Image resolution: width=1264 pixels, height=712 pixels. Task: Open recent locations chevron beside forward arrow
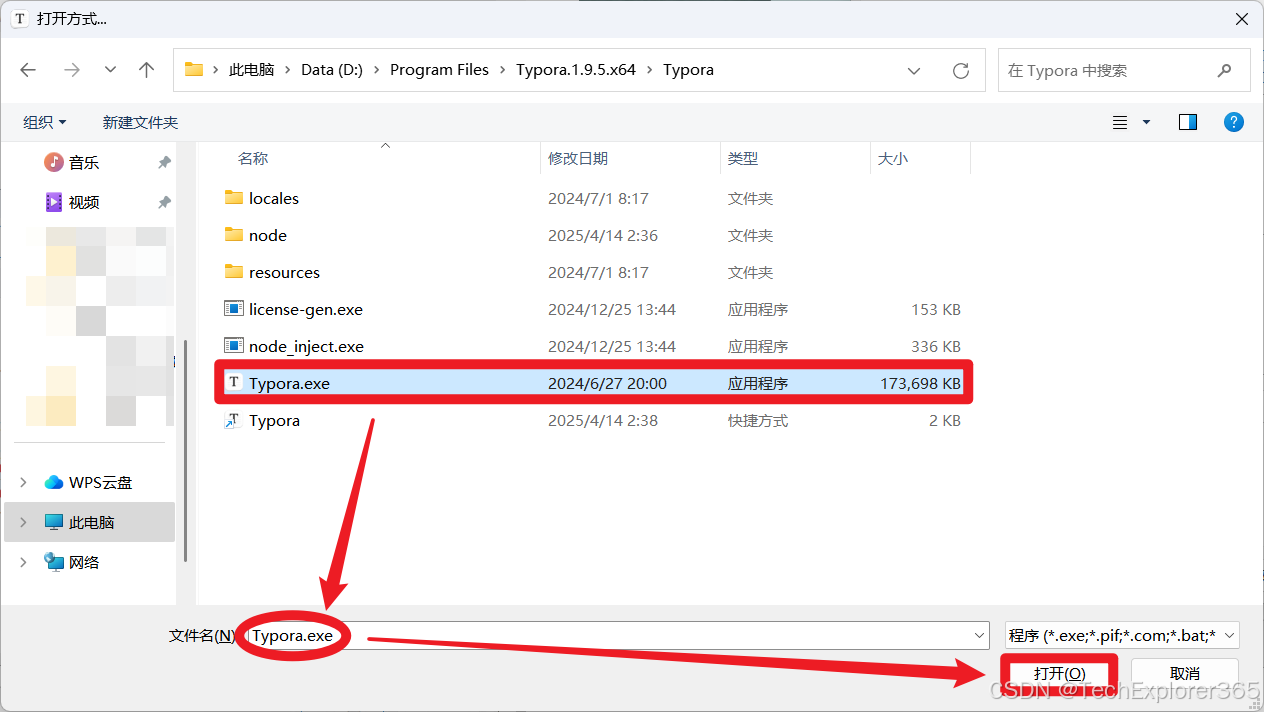click(110, 70)
